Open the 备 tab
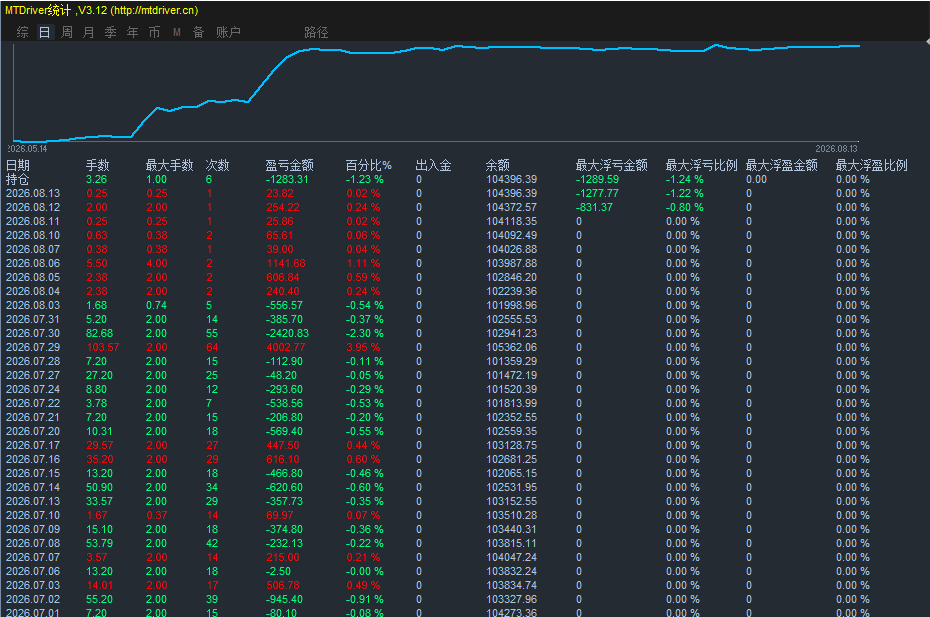 (x=199, y=32)
